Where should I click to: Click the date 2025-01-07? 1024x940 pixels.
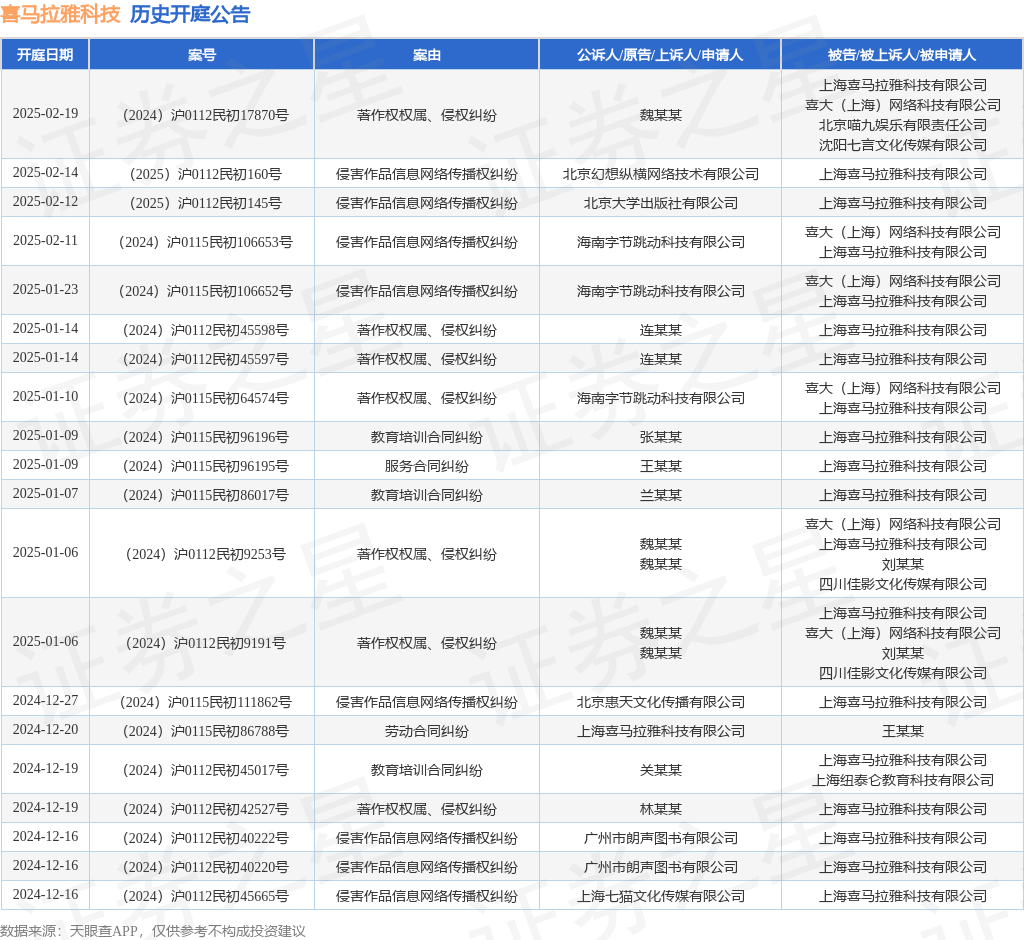pos(45,493)
